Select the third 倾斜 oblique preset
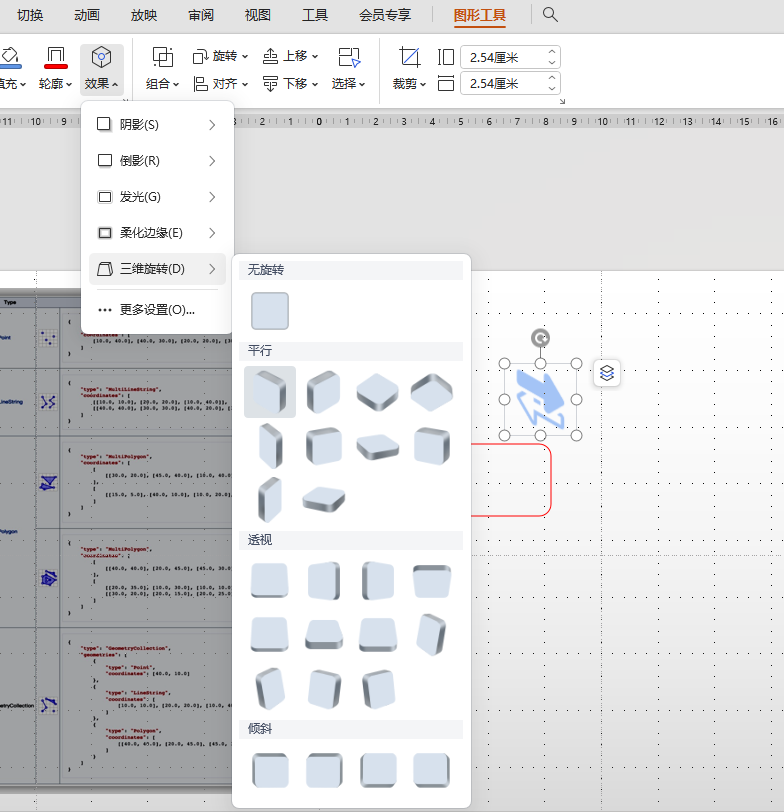This screenshot has height=812, width=784. [378, 770]
